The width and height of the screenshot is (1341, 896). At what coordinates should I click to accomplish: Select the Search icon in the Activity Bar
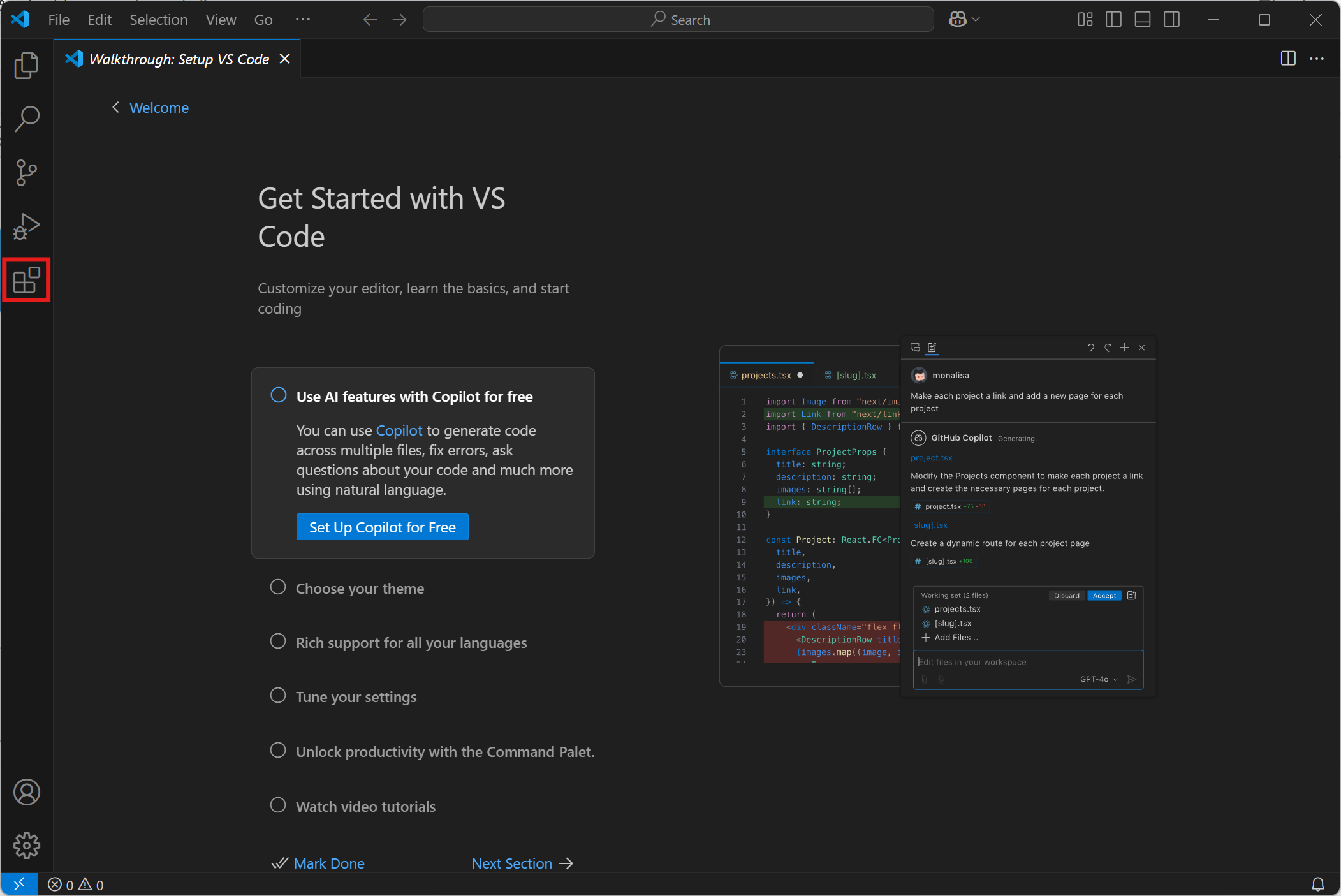pyautogui.click(x=26, y=119)
